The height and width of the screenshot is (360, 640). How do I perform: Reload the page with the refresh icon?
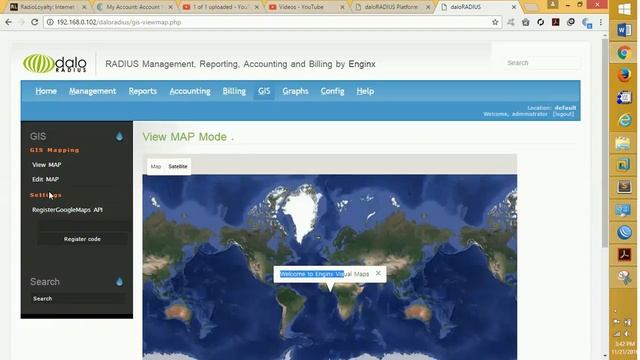click(x=34, y=22)
